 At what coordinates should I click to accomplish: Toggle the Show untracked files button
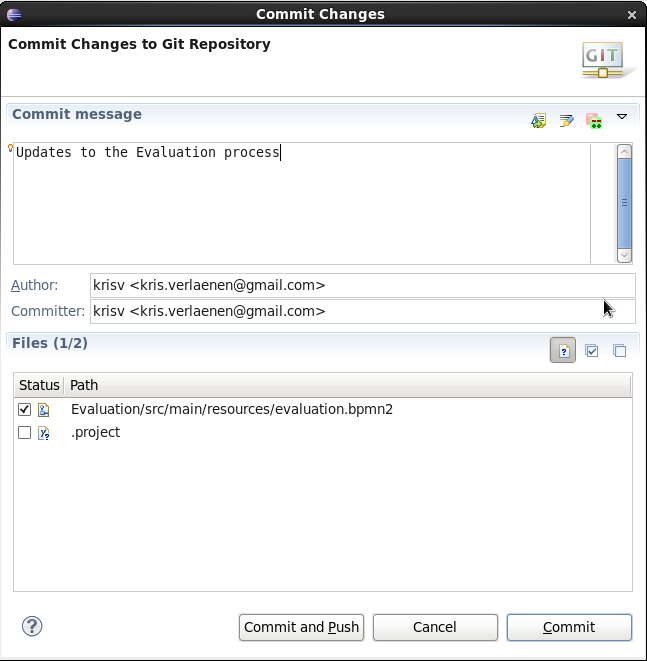(563, 351)
